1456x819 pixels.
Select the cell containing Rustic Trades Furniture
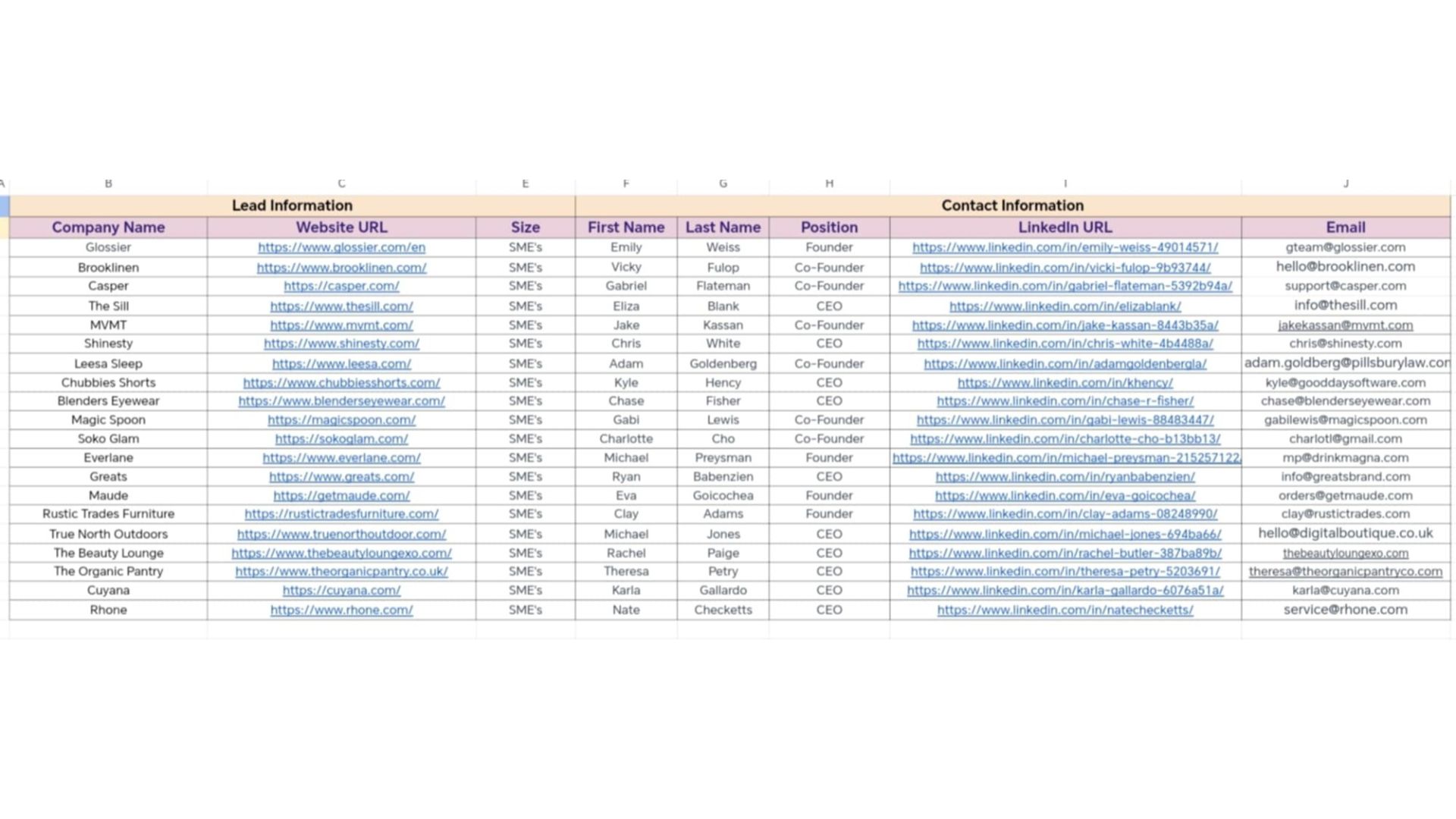(108, 514)
